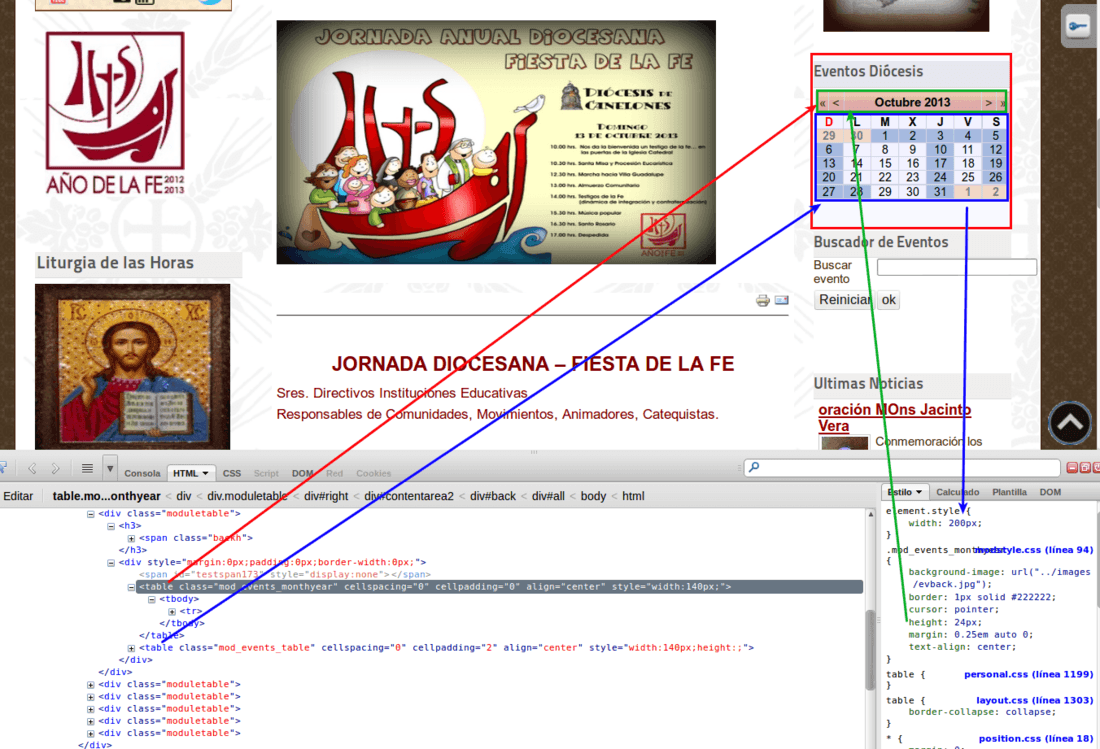
Task: Minimize the Firebug panel with red minus icon
Action: tap(1072, 468)
